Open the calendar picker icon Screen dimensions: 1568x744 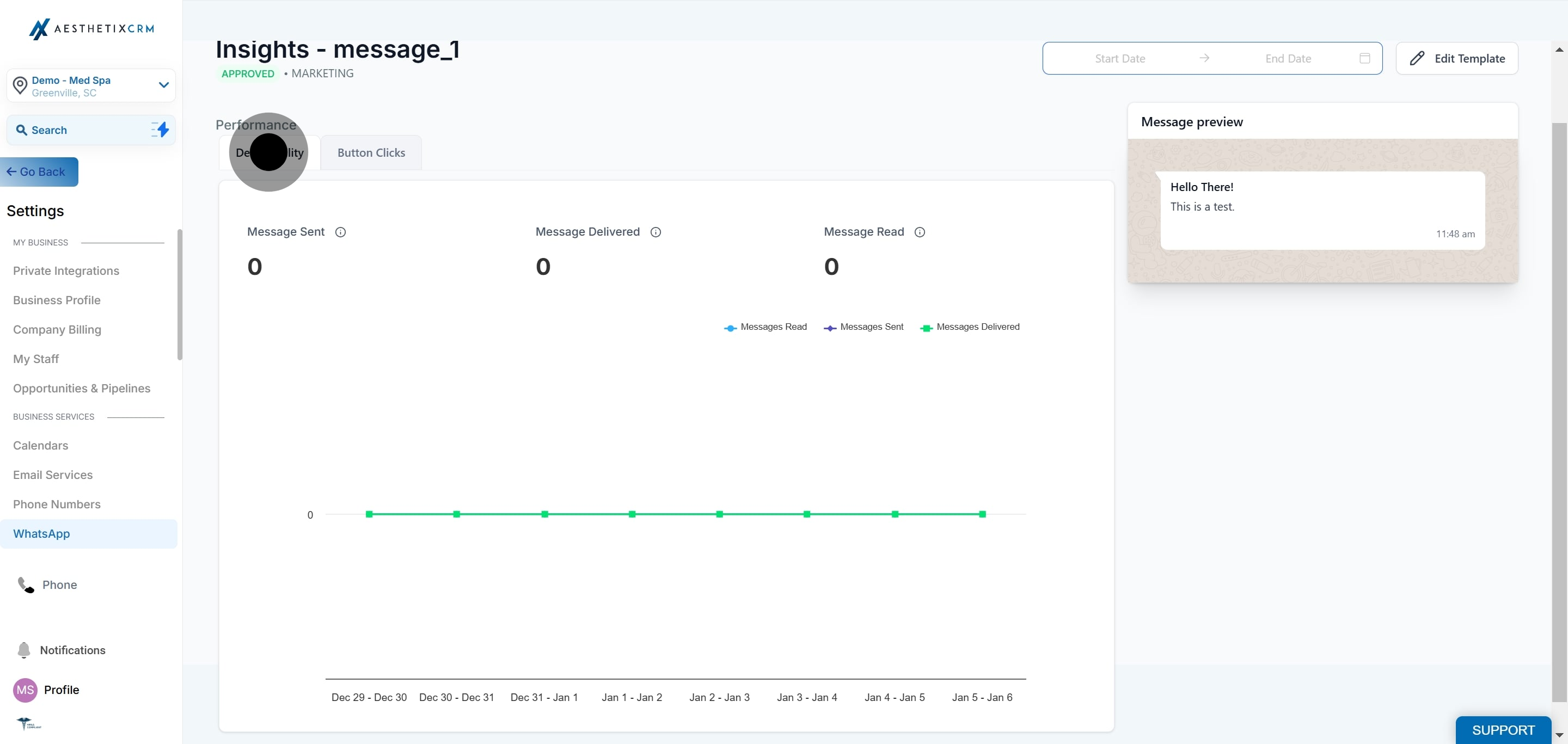coord(1365,58)
